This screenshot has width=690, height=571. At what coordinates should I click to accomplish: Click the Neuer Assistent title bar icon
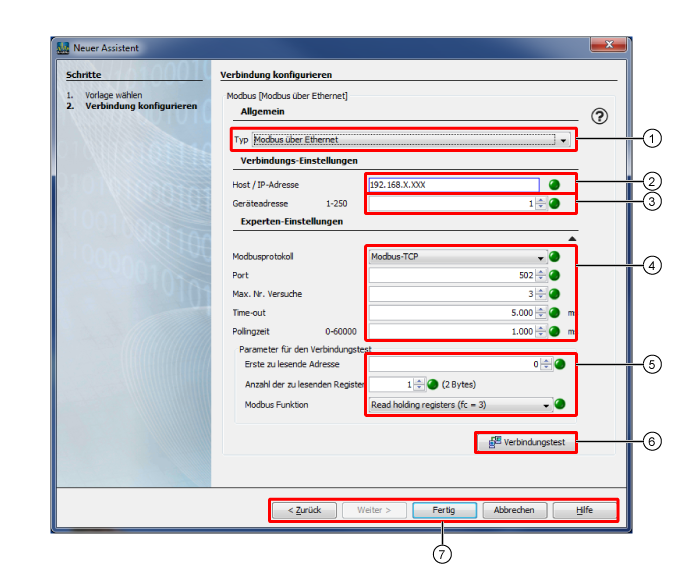click(x=63, y=47)
